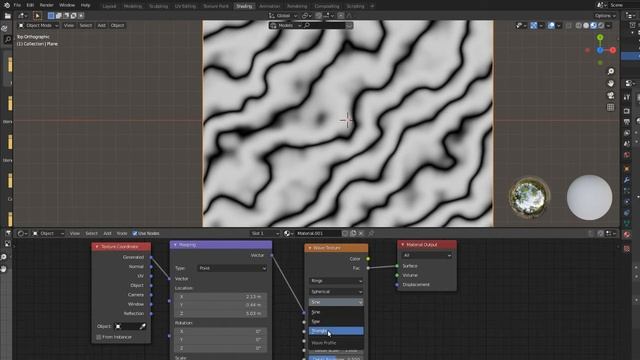Screen dimensions: 640x360
Task: Open the File menu
Action: 17,5
